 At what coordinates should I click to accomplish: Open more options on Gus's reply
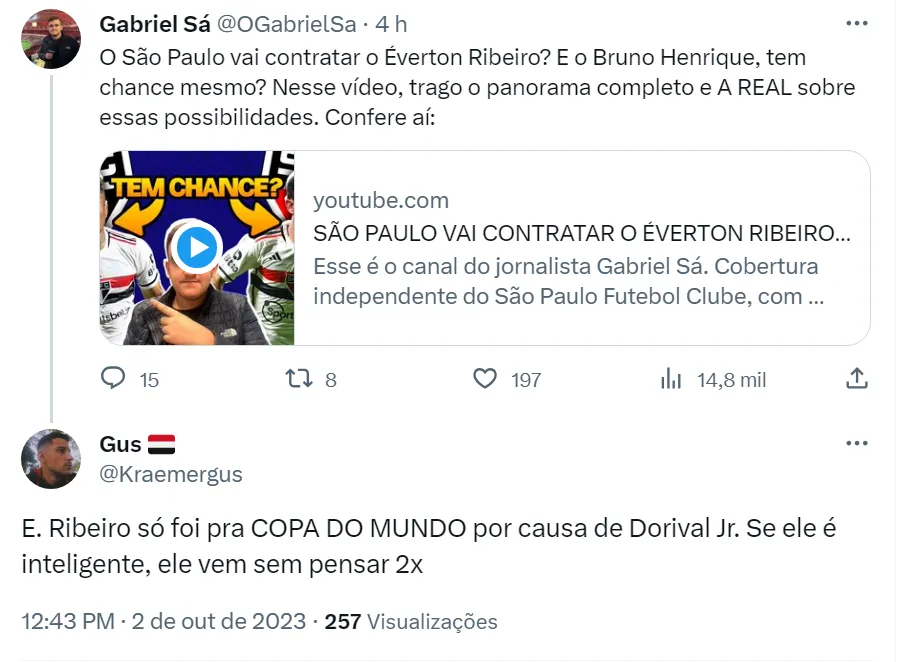point(856,444)
